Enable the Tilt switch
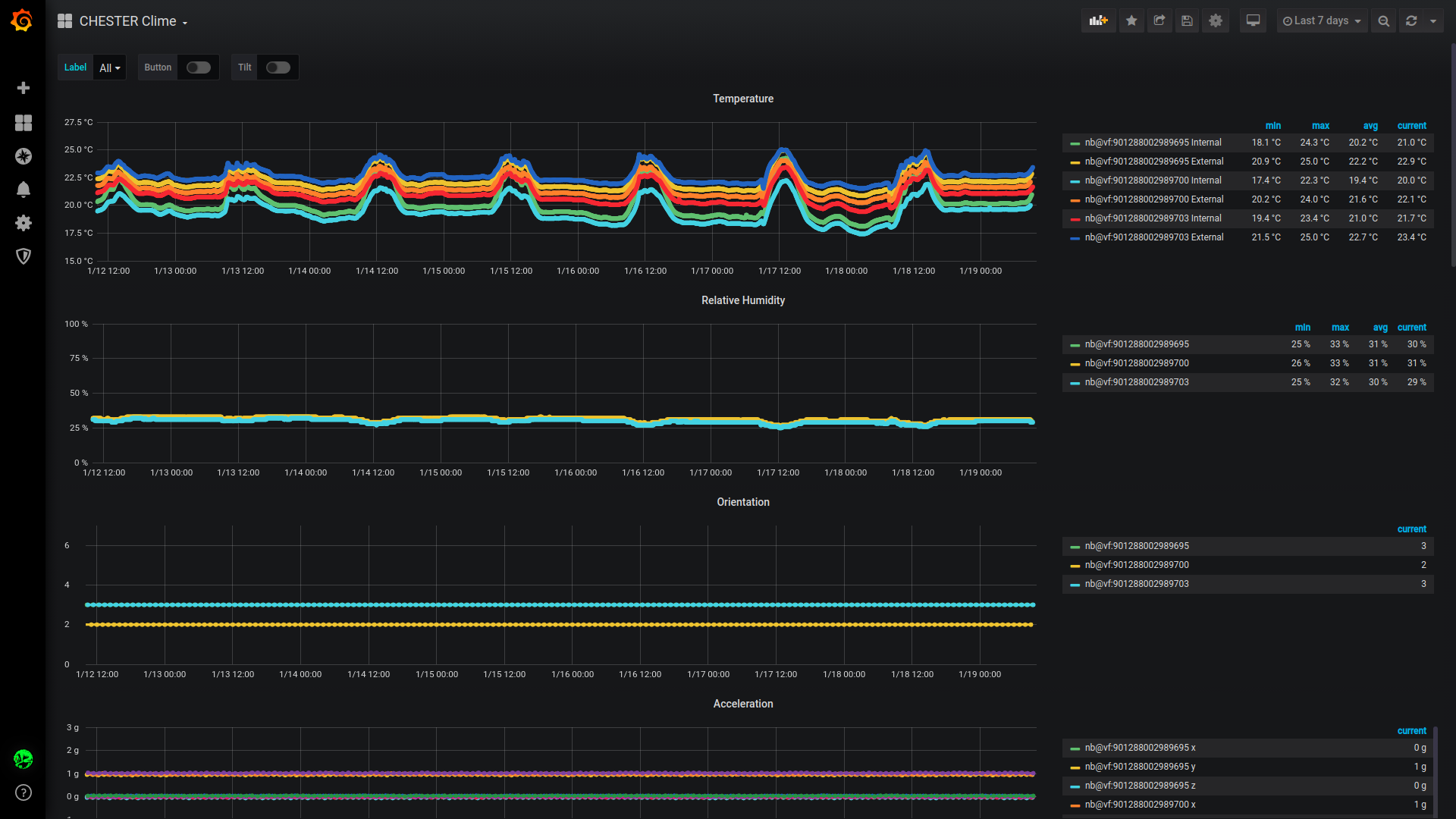The image size is (1456, 819). tap(278, 67)
